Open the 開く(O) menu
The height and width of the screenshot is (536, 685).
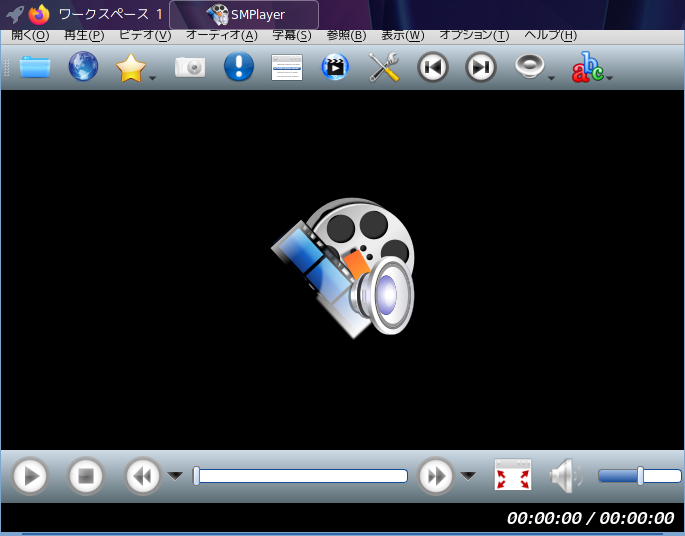click(30, 35)
